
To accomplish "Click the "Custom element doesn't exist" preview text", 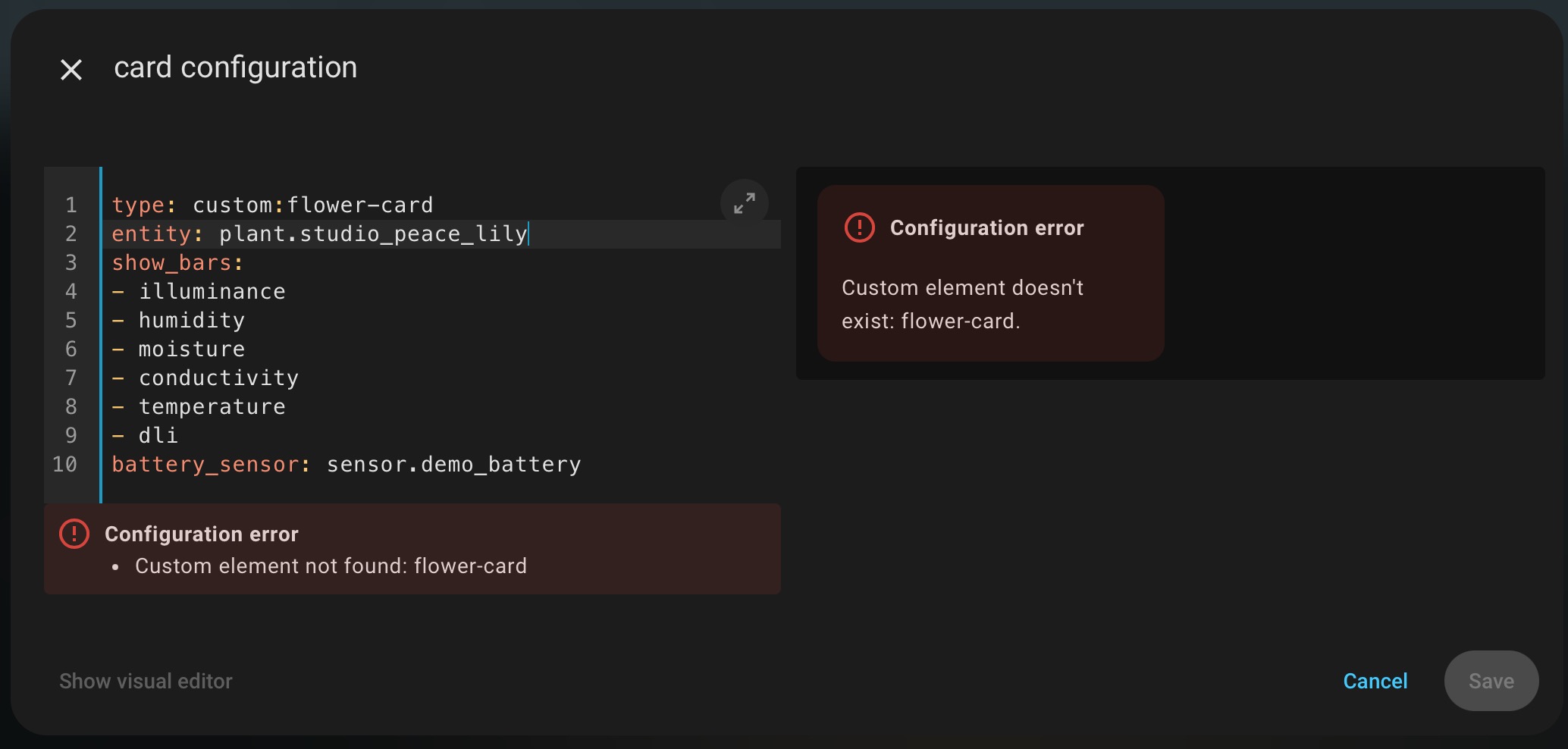I will pyautogui.click(x=961, y=304).
